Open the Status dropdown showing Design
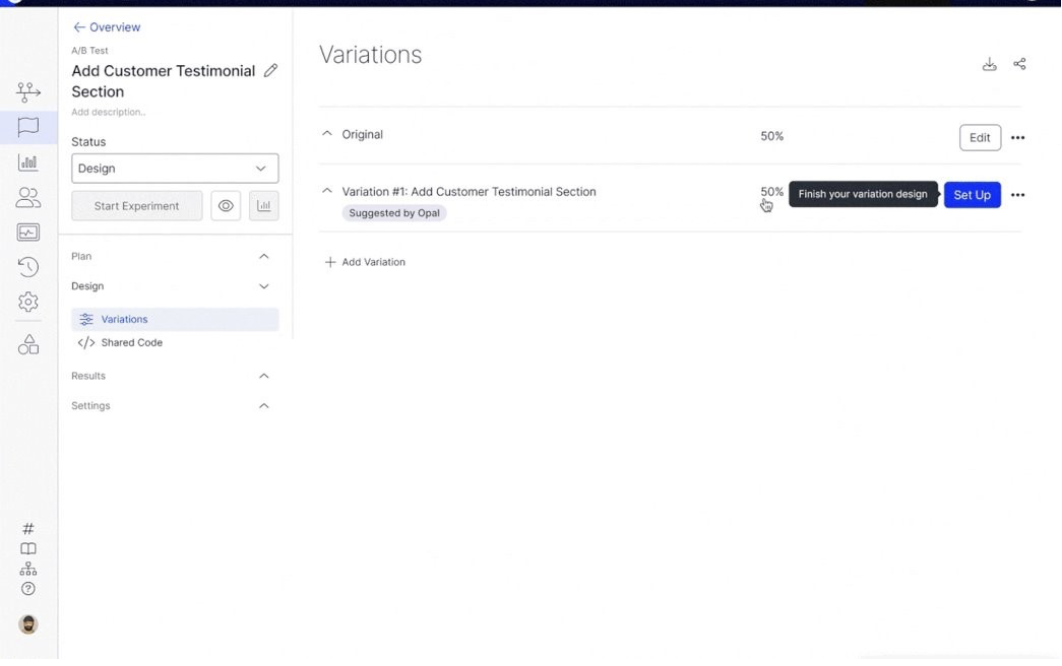This screenshot has height=666, width=1062. (x=175, y=168)
